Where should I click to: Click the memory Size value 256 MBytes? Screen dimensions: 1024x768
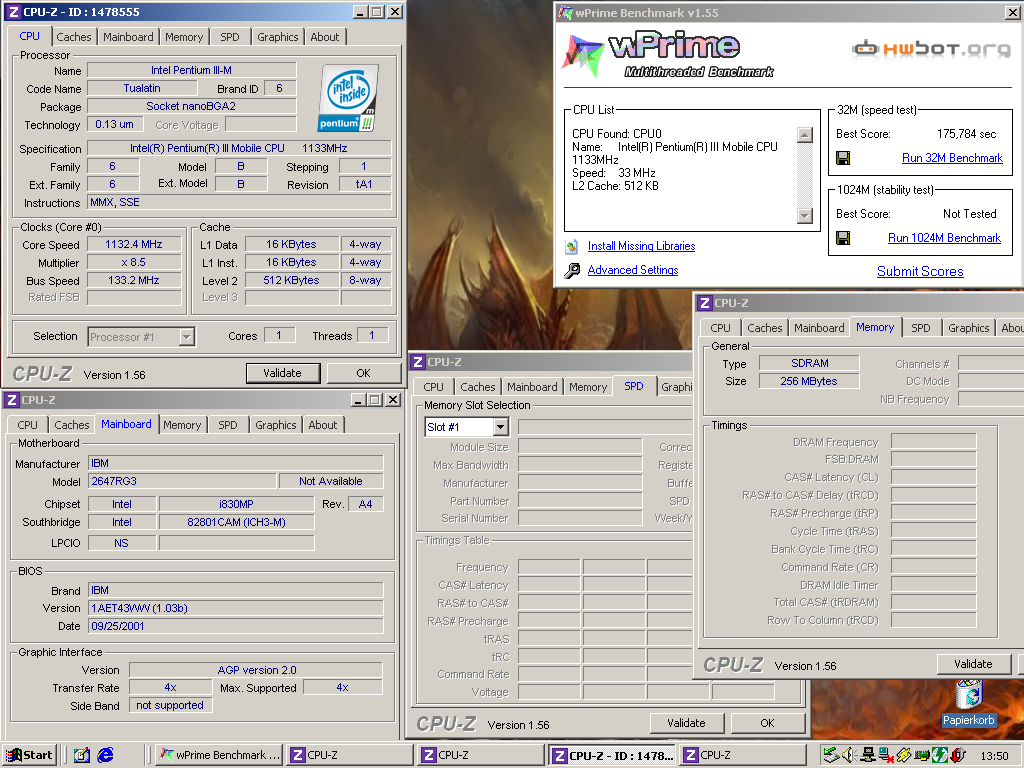tap(808, 381)
